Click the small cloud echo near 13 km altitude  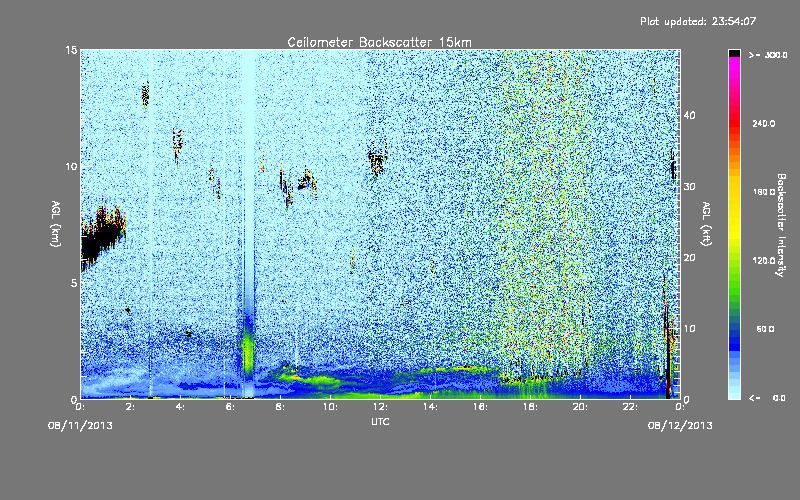[x=145, y=94]
